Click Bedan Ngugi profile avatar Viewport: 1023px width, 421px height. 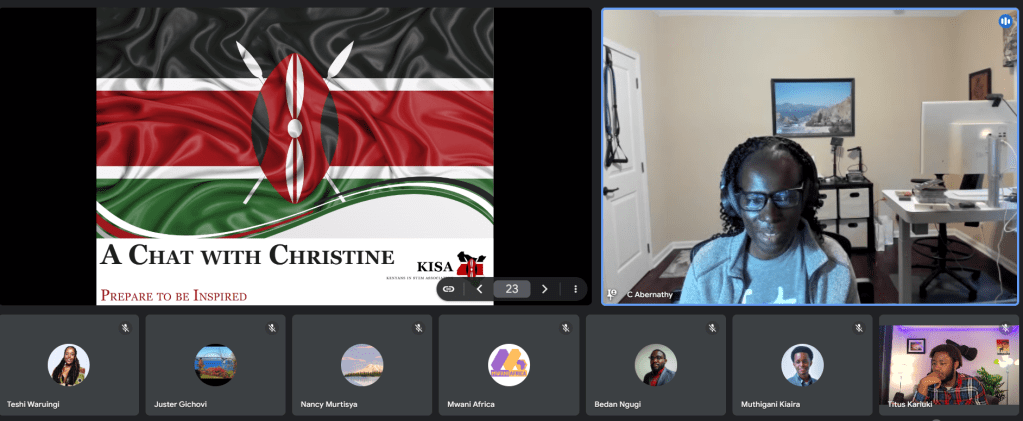tap(656, 365)
